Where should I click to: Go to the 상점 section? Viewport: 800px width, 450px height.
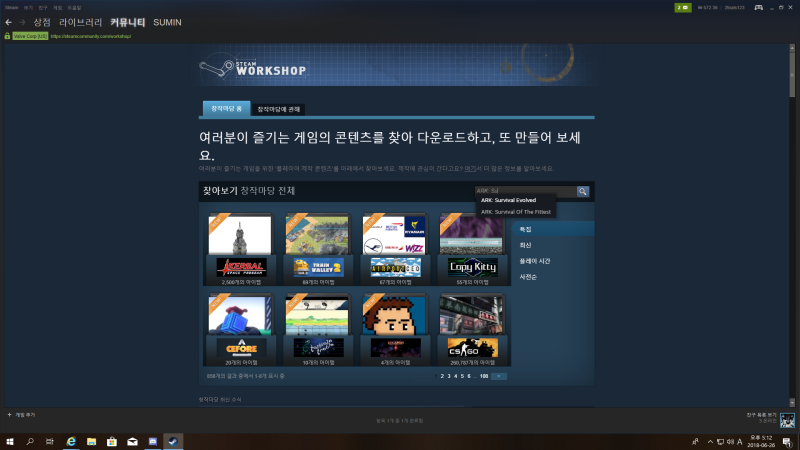[x=42, y=22]
